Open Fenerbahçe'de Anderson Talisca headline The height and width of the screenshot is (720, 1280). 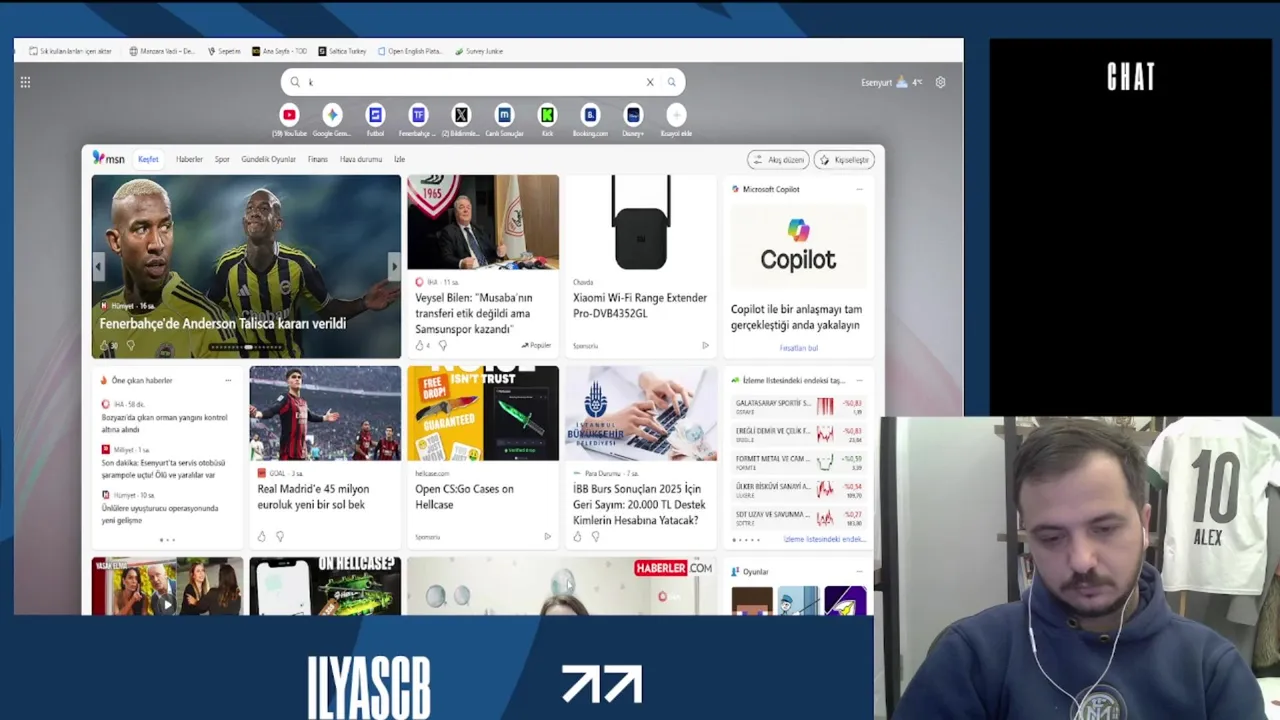pos(223,323)
